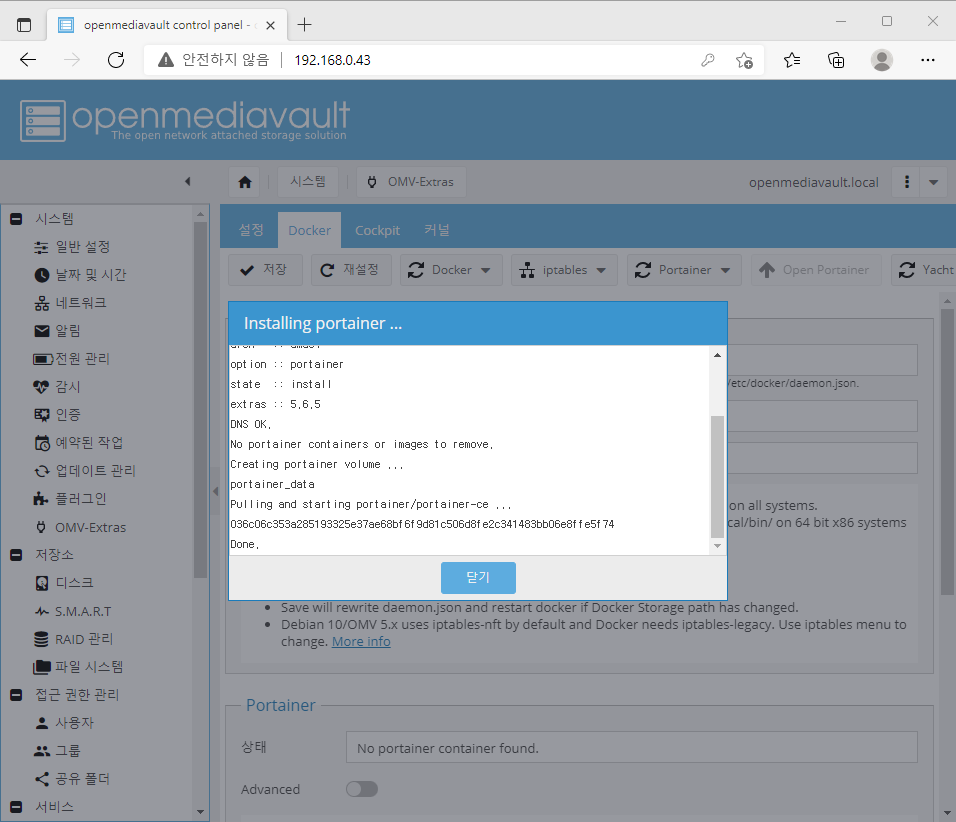Open the browser profile avatar
Screen dimensions: 956x822
pos(882,60)
